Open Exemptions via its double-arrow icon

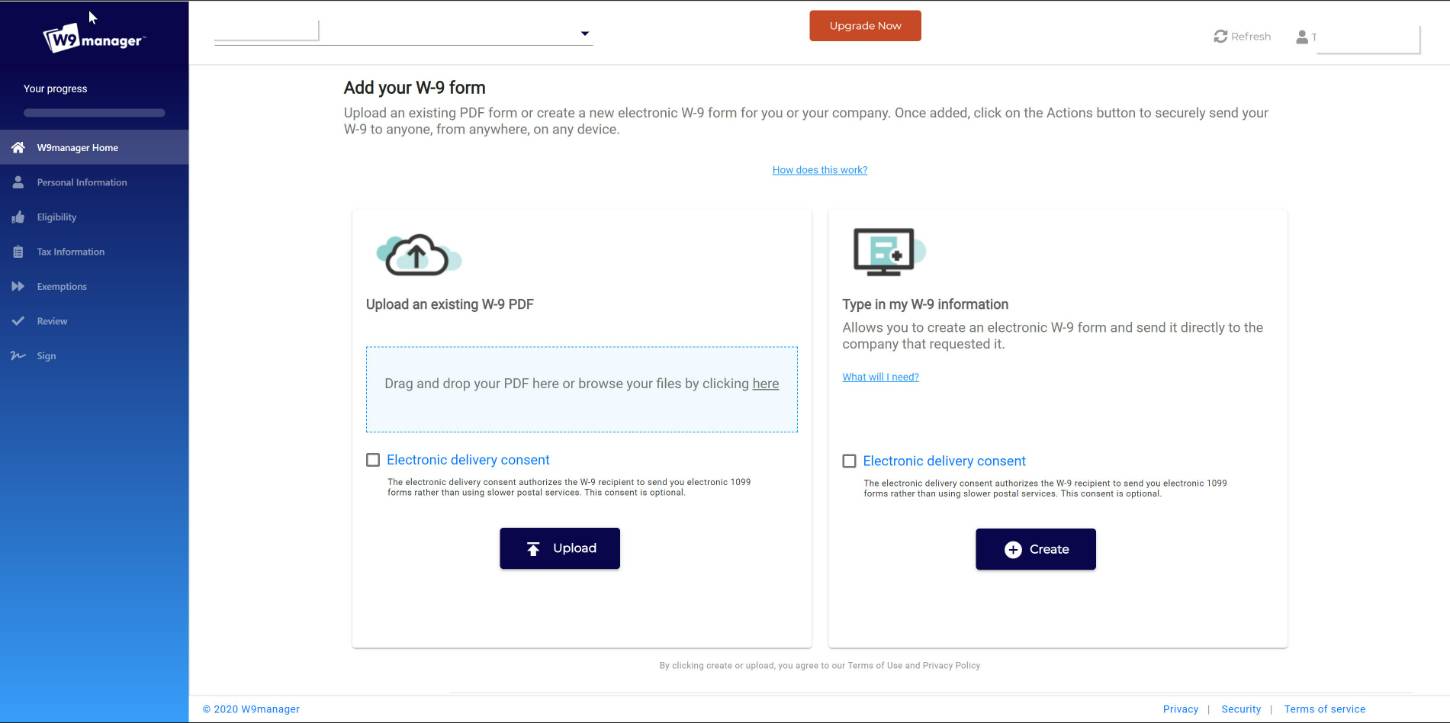pos(18,287)
